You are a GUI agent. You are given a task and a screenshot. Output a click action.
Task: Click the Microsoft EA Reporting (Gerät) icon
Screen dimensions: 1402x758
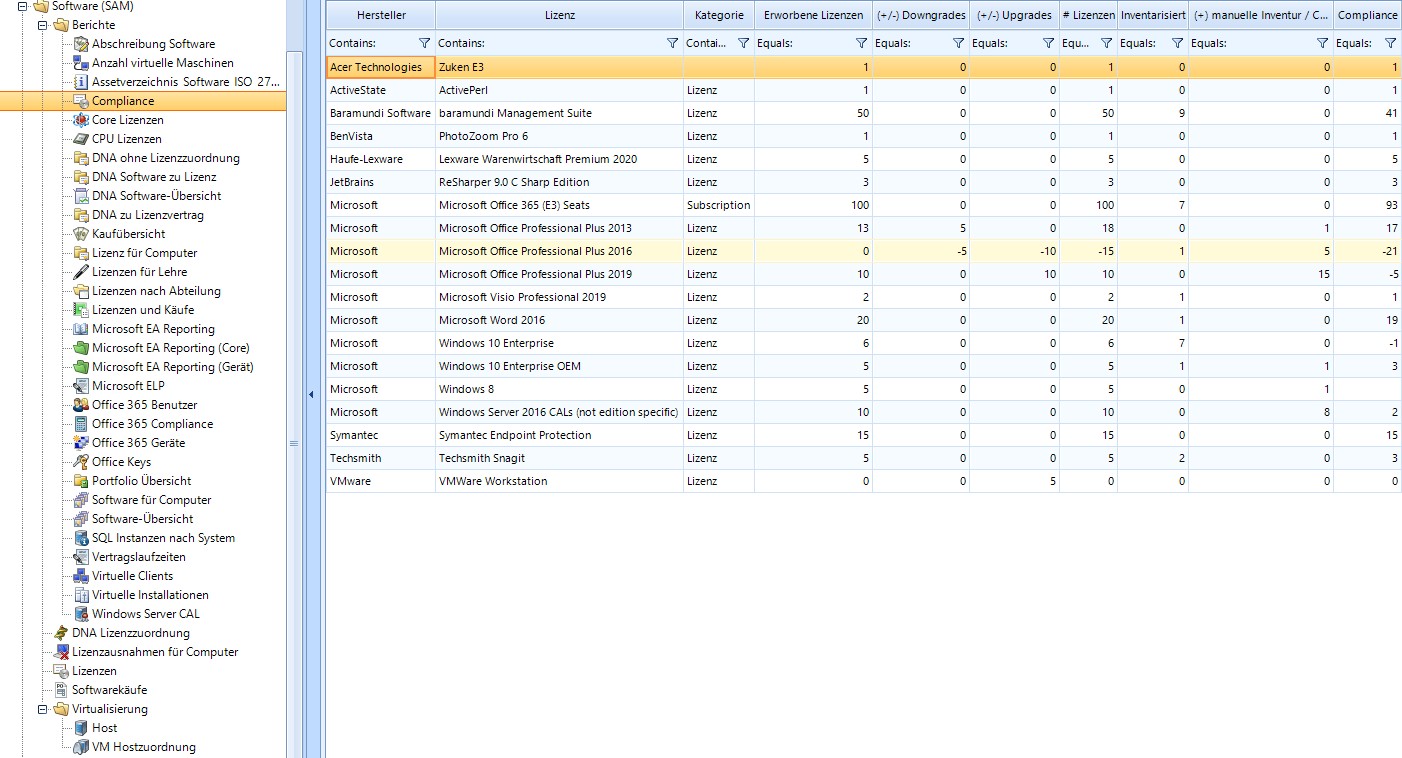coord(81,367)
